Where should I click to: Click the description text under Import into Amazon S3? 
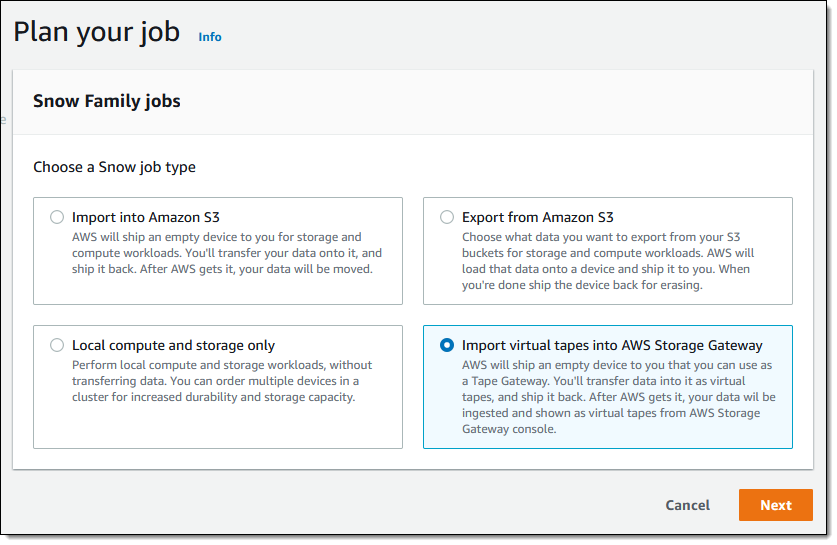tap(227, 253)
